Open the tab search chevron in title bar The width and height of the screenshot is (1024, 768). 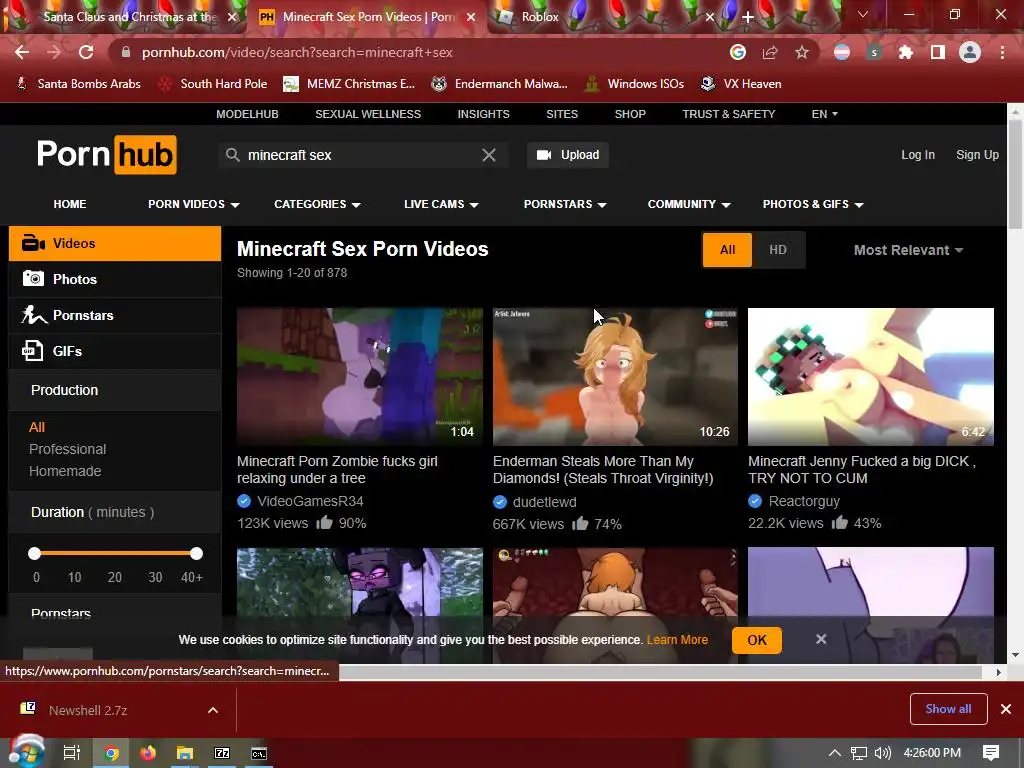click(863, 14)
